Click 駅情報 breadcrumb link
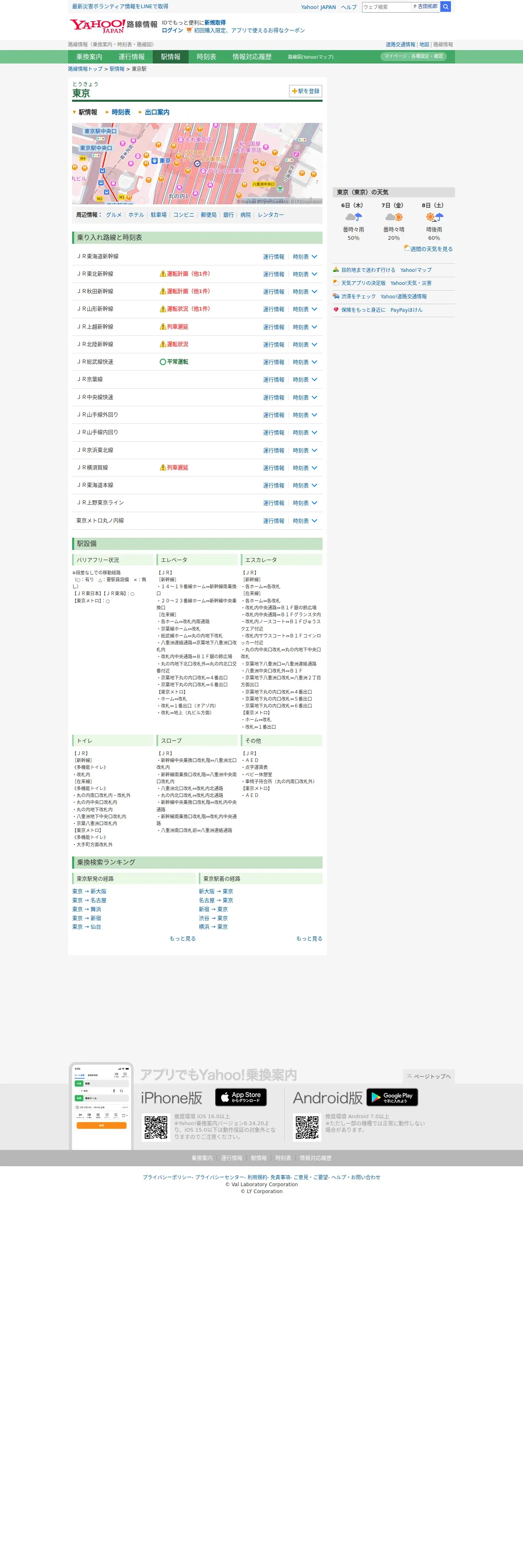Screen dimensions: 523x1568 coord(117,69)
